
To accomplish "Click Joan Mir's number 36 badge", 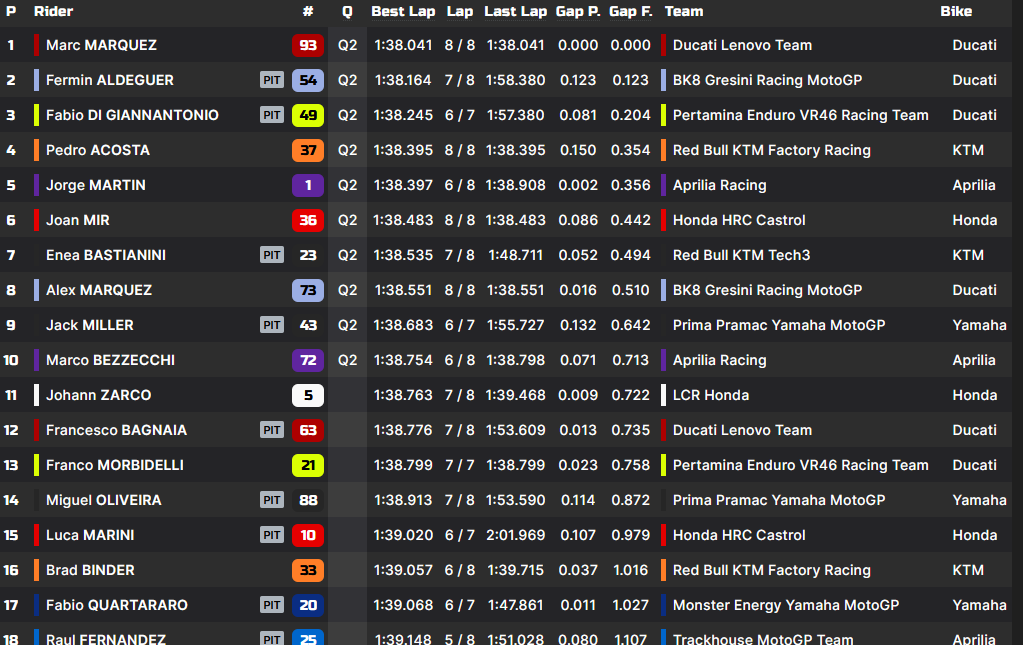I will (308, 220).
